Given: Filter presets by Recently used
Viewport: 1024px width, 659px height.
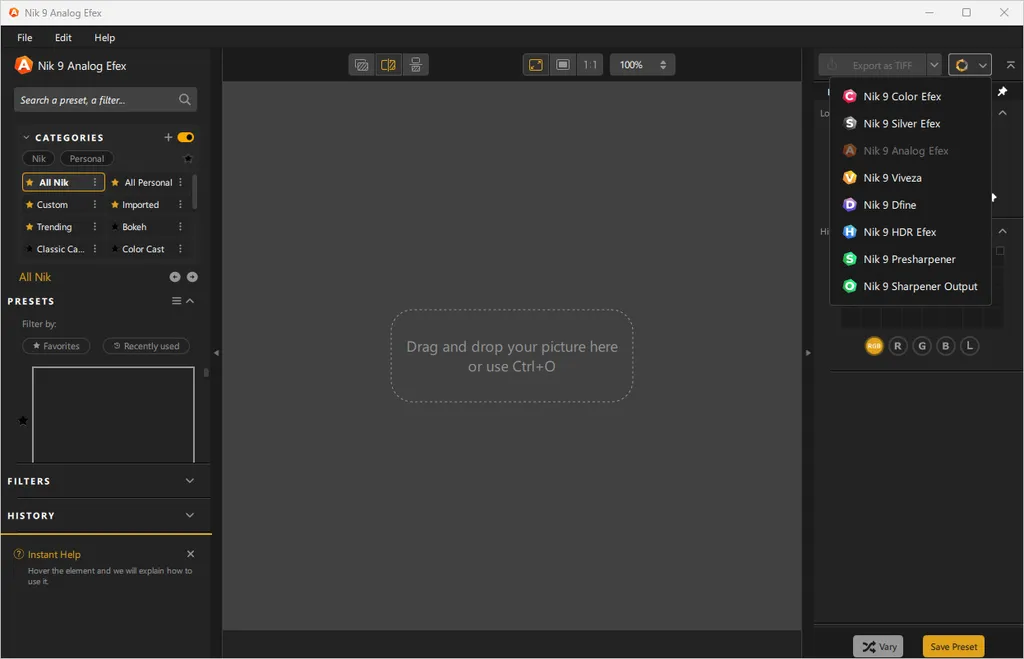Looking at the screenshot, I should pyautogui.click(x=146, y=346).
